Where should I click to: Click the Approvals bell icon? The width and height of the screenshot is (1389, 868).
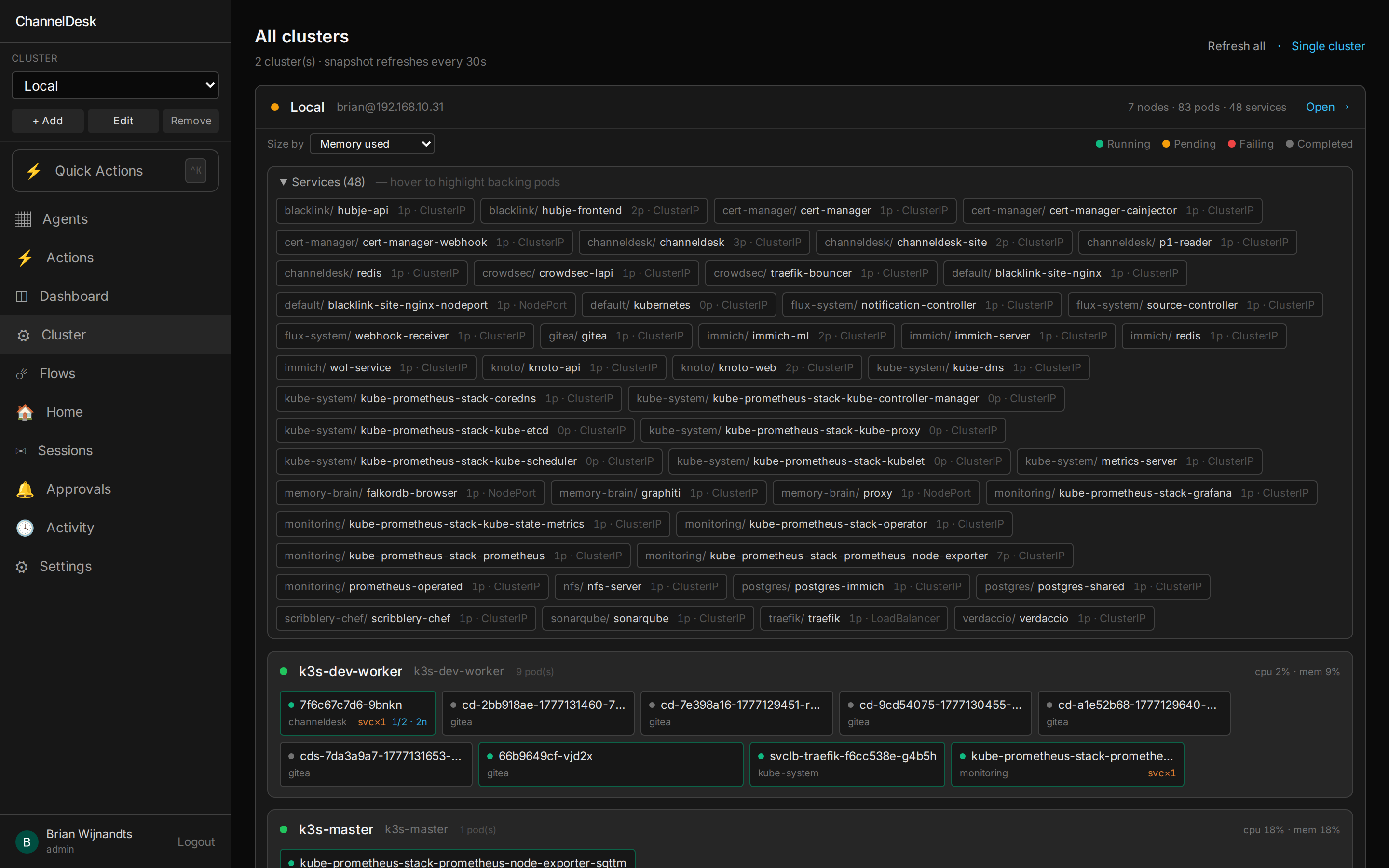coord(25,489)
